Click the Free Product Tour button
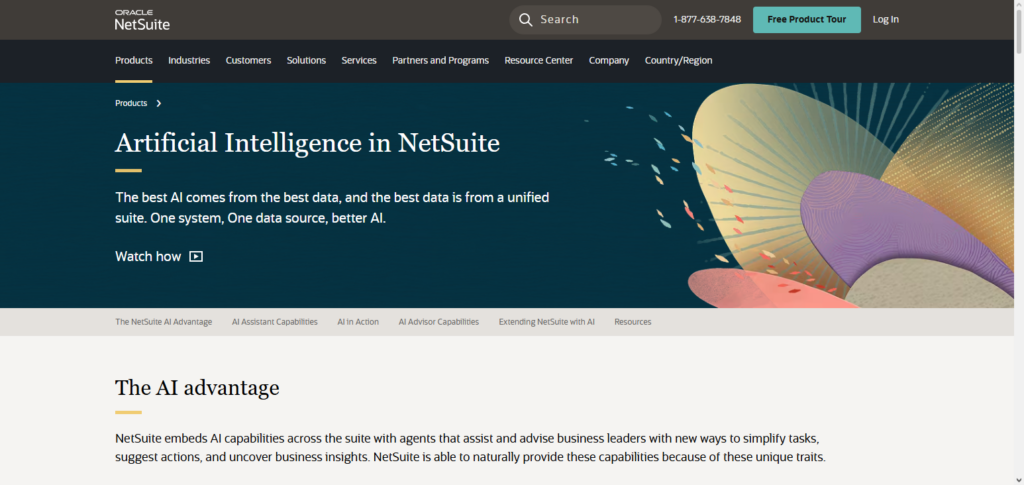The height and width of the screenshot is (485, 1024). coord(807,20)
